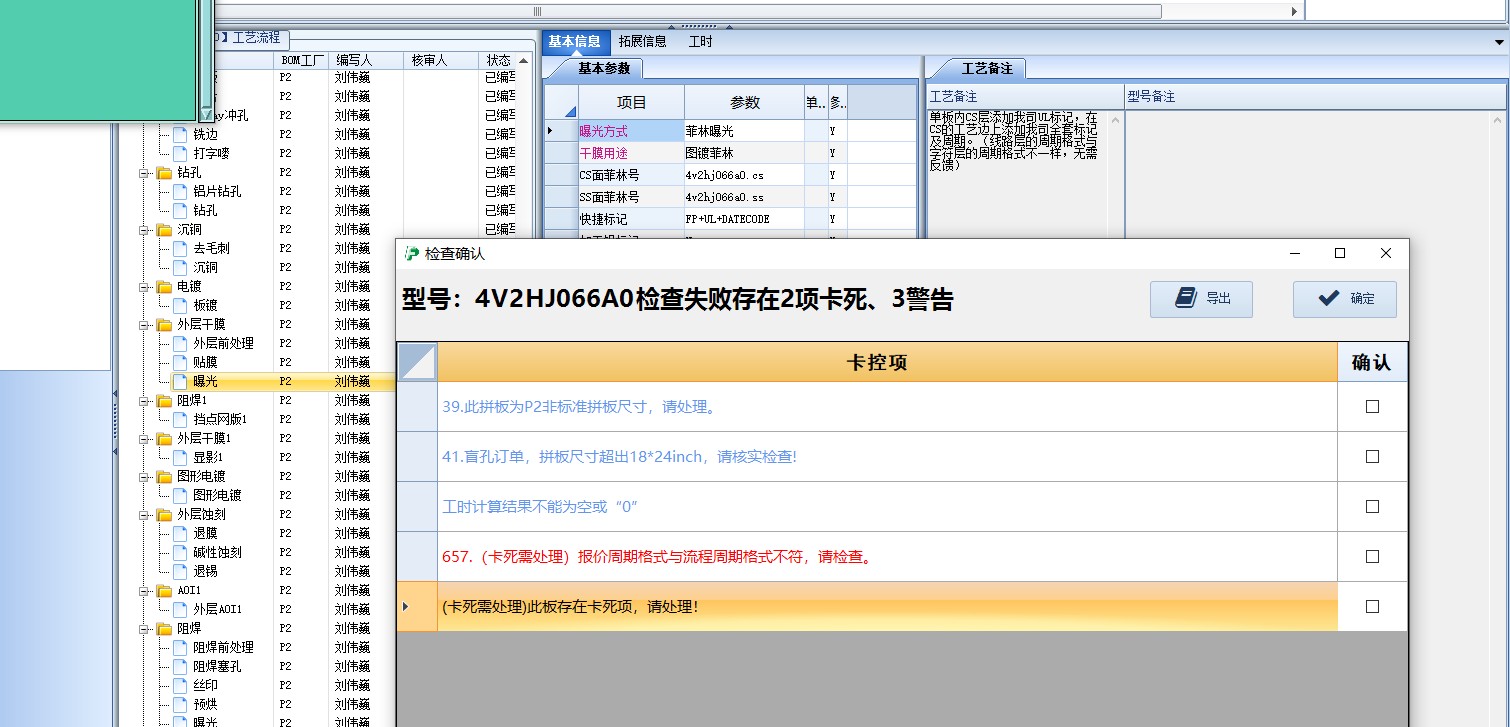Click the folder icon of 外层干膜1 group
1510x727 pixels.
click(164, 438)
